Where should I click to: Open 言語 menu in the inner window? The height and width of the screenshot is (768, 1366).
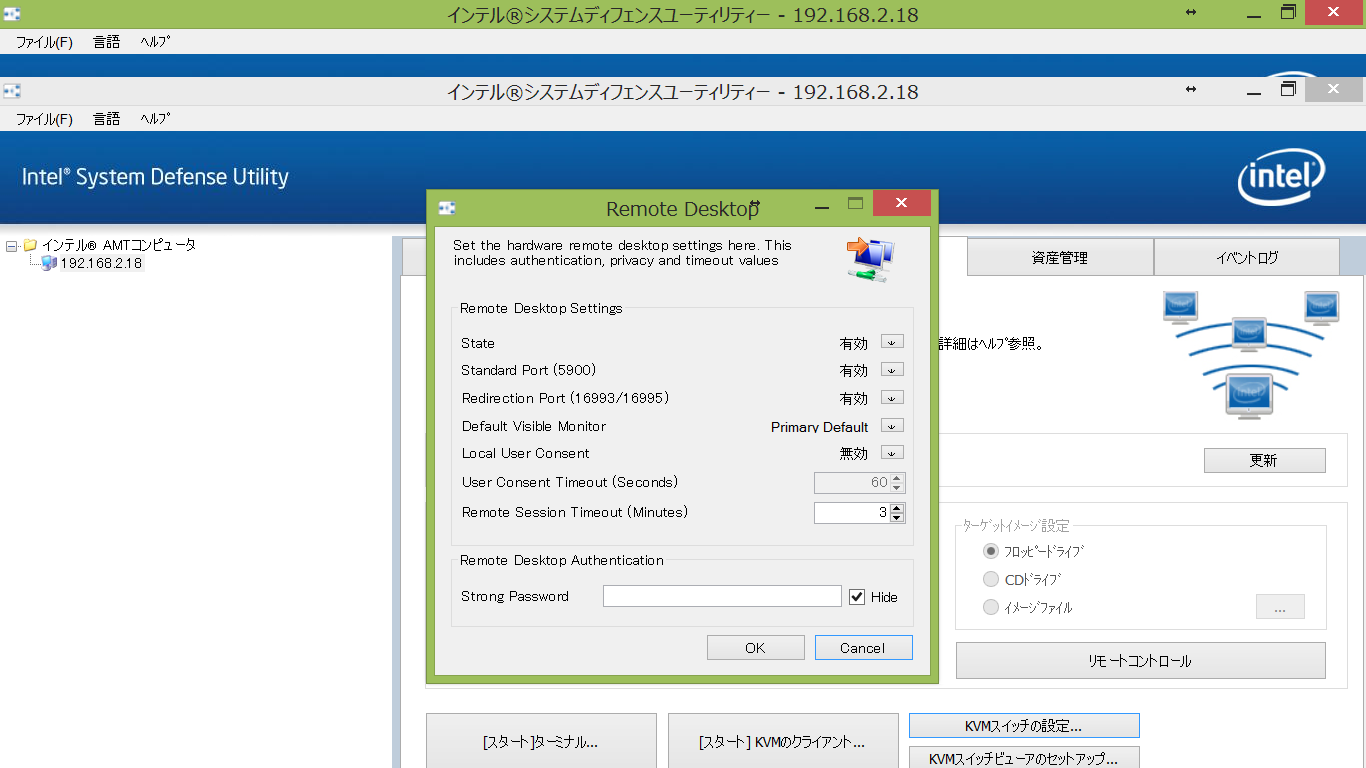(x=107, y=119)
